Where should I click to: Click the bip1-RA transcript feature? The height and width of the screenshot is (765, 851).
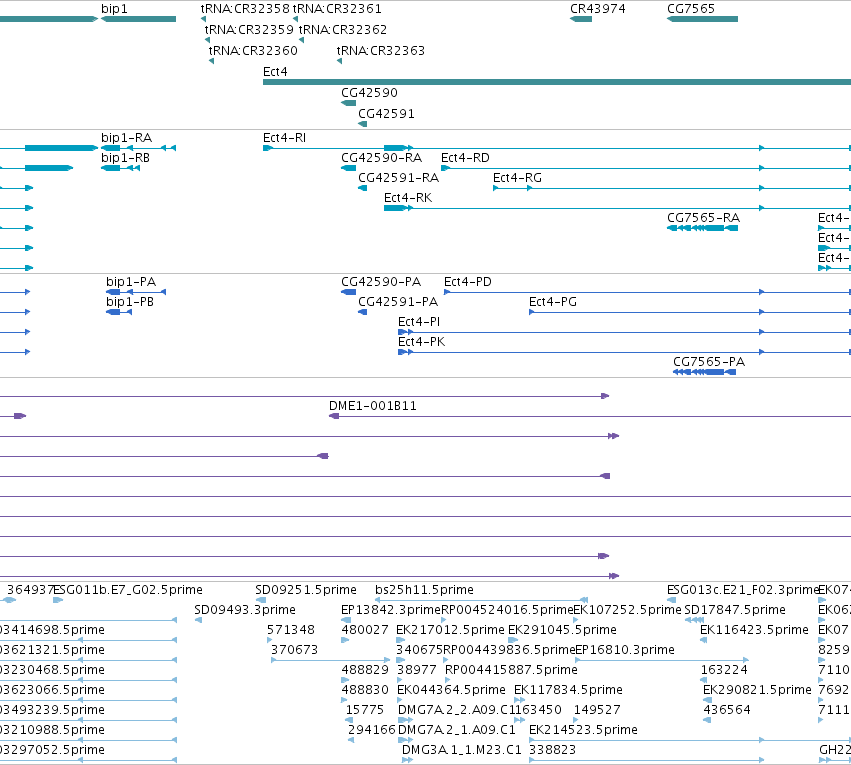tap(138, 148)
